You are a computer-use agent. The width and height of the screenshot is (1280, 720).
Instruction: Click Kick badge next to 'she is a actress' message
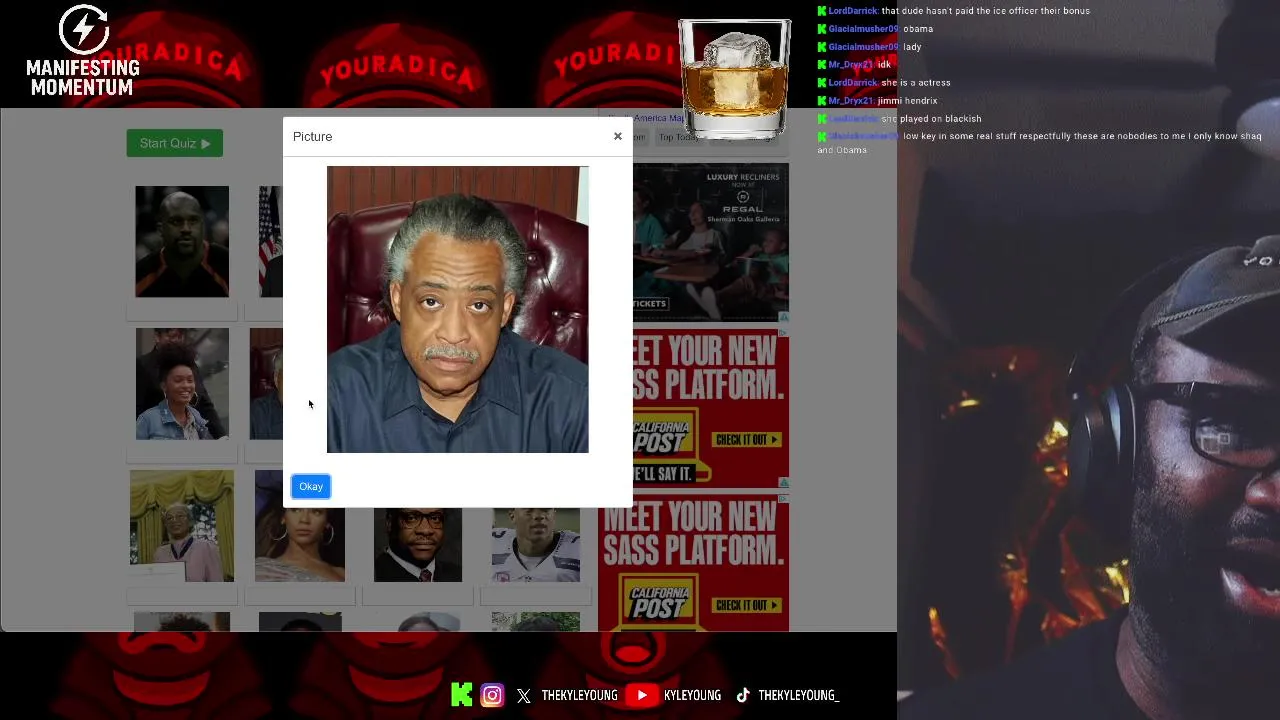point(822,83)
